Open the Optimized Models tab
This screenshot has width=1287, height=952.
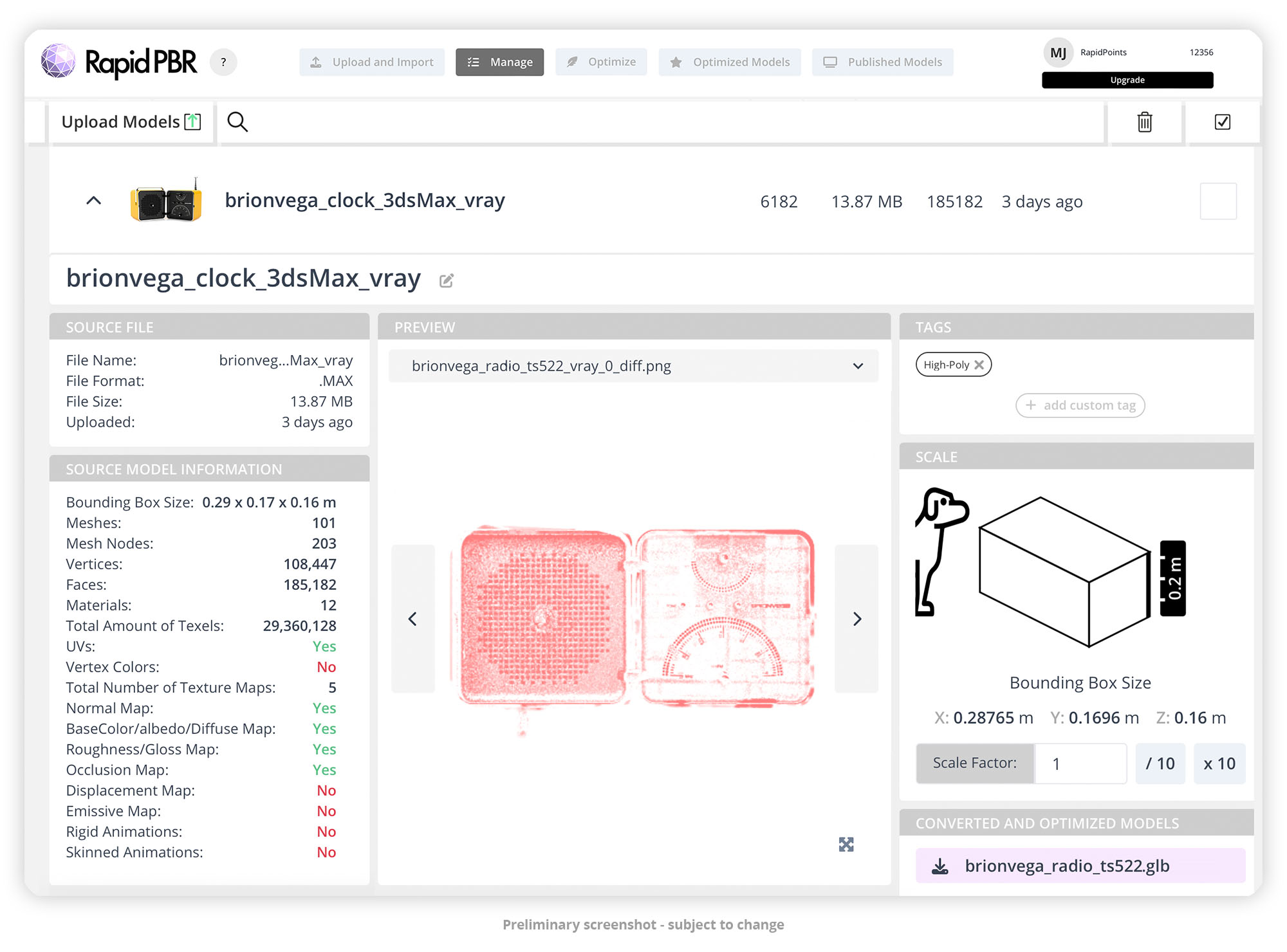(730, 62)
